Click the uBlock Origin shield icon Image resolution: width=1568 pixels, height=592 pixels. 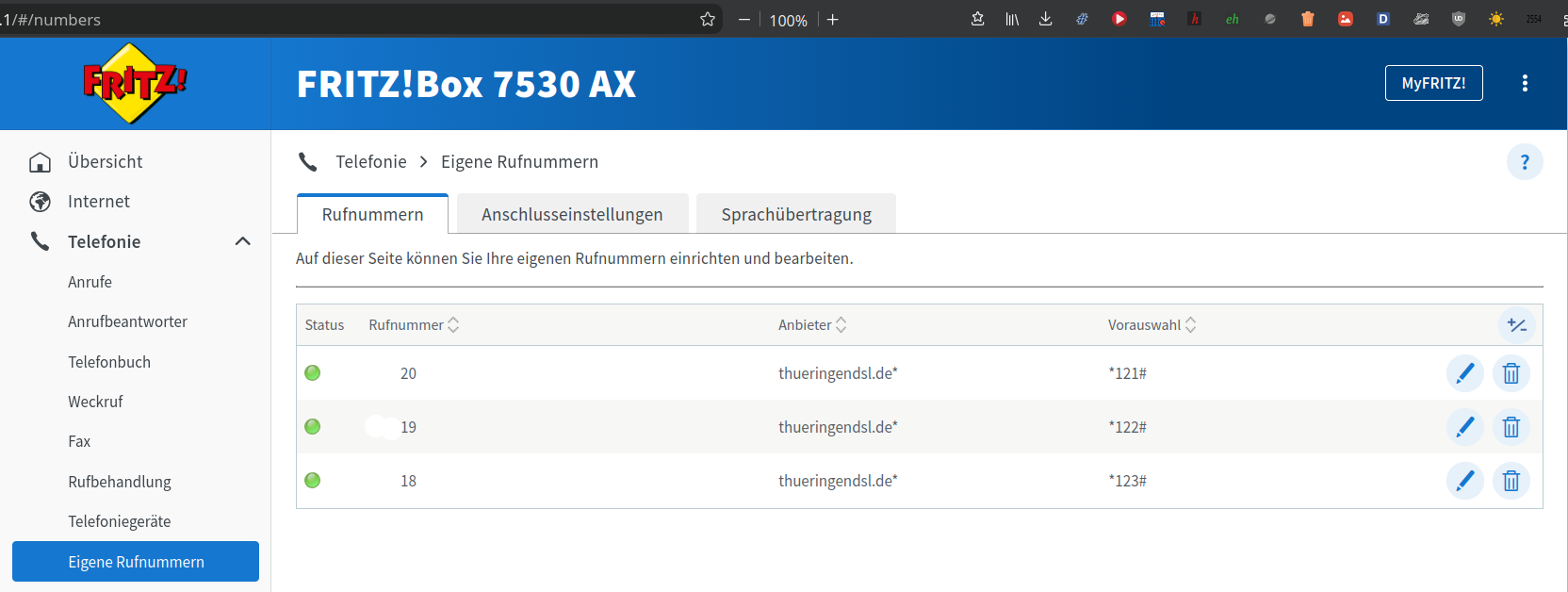pyautogui.click(x=1459, y=19)
